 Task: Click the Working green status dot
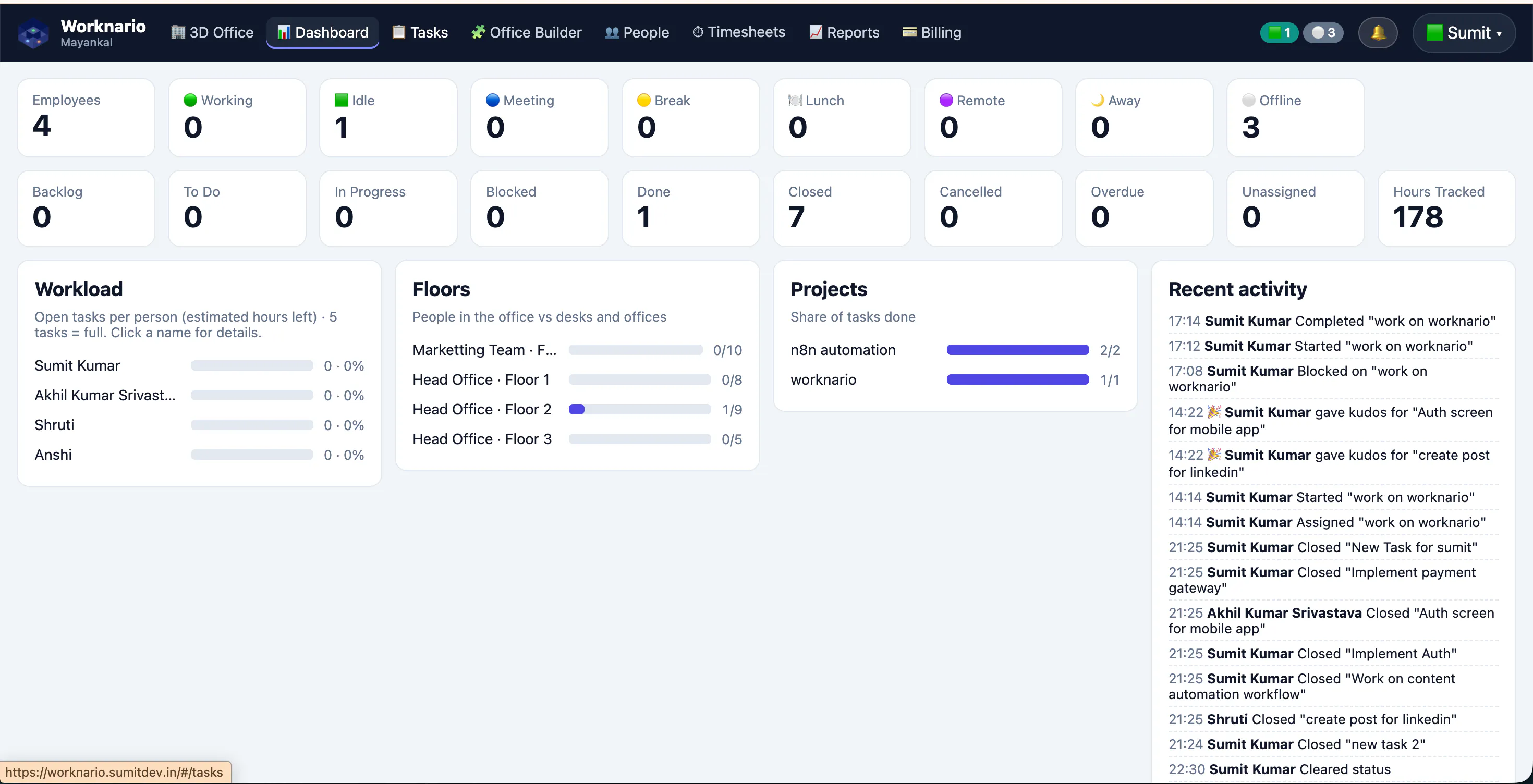190,100
